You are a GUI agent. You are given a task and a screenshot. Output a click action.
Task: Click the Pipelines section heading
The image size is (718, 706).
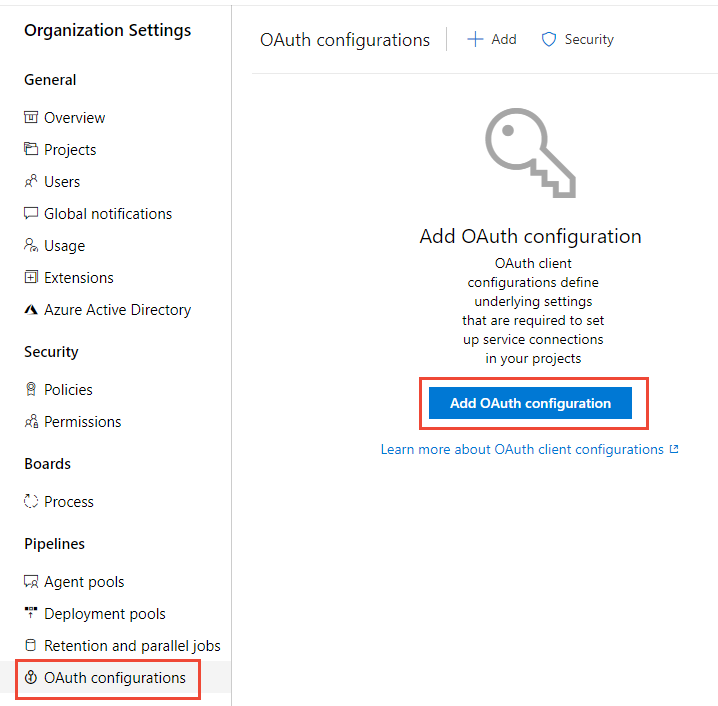click(54, 544)
